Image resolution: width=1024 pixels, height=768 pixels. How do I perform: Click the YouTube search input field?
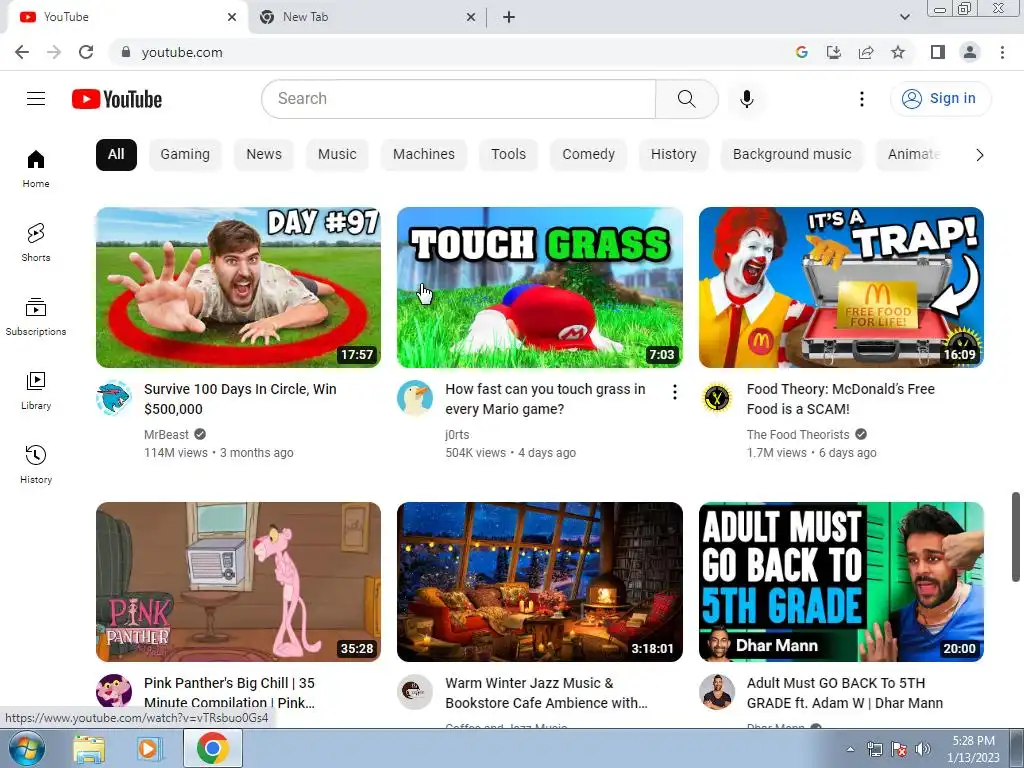point(458,99)
